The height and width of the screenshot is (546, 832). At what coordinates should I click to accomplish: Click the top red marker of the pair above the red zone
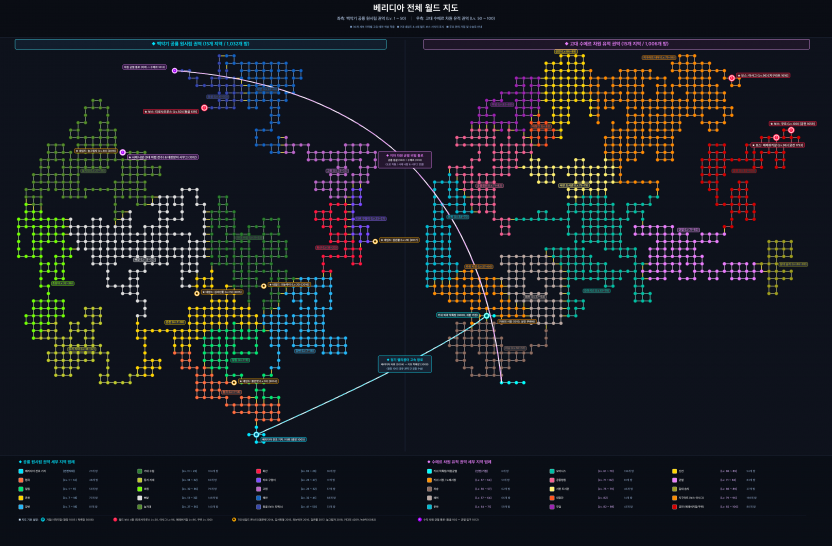791,130
